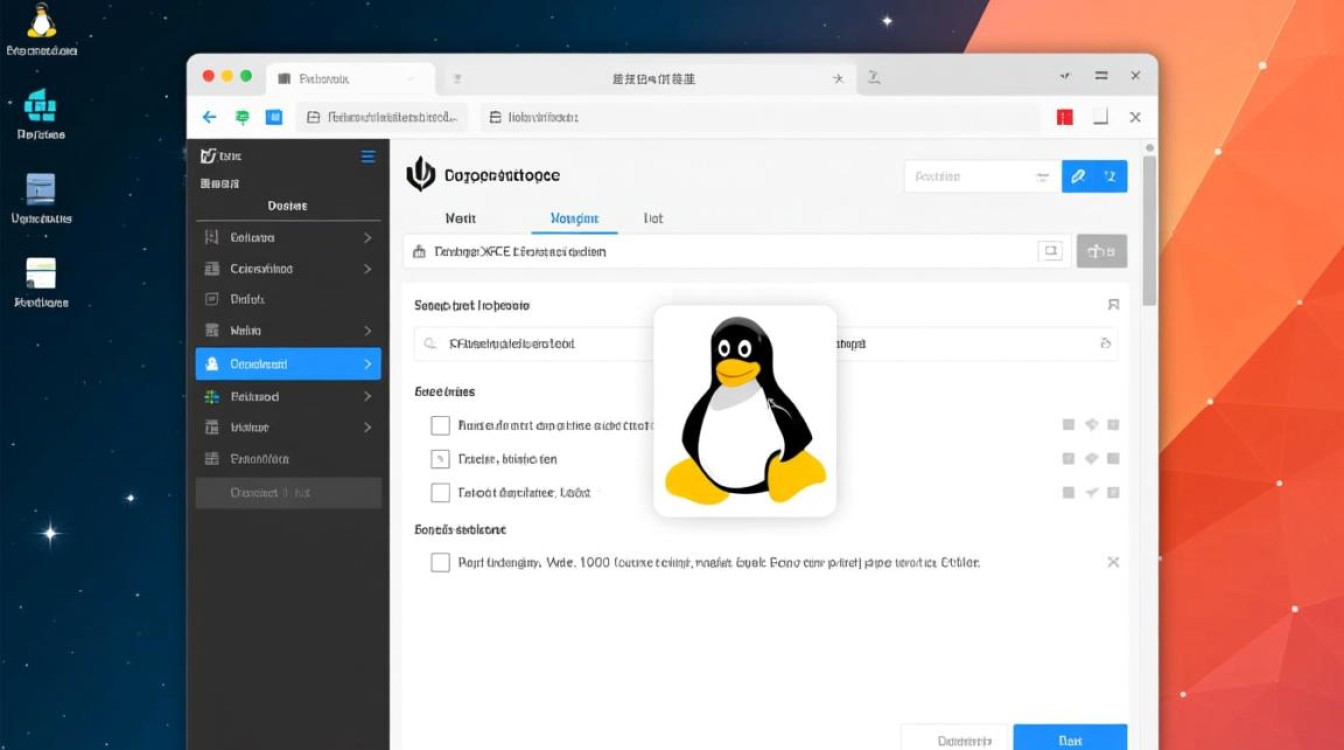This screenshot has height=750, width=1344.
Task: Open the blue hamburger menu in the sidebar
Action: [x=368, y=156]
